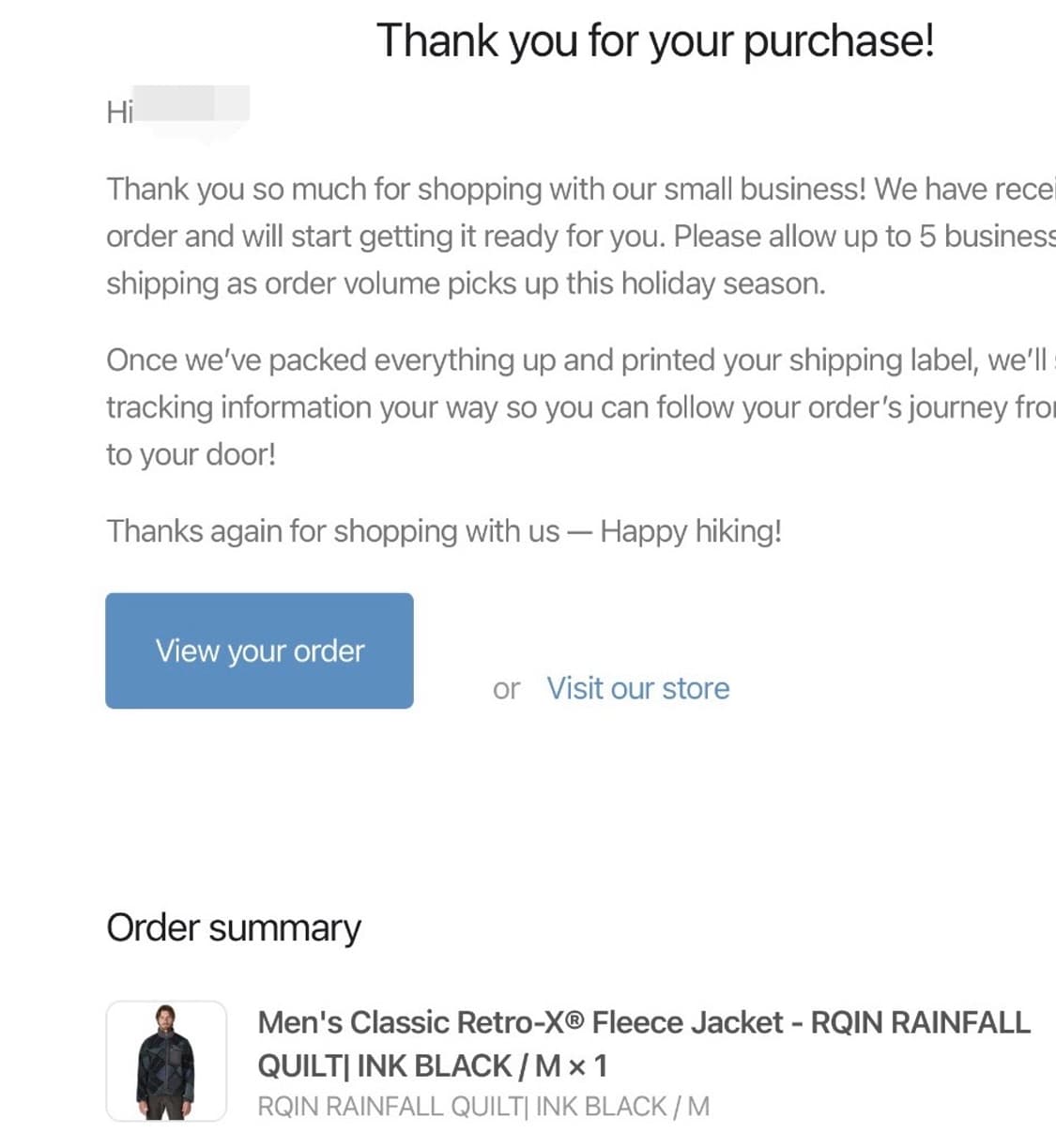This screenshot has height=1148, width=1056.
Task: Click the Hi greeting text
Action: coord(118,113)
